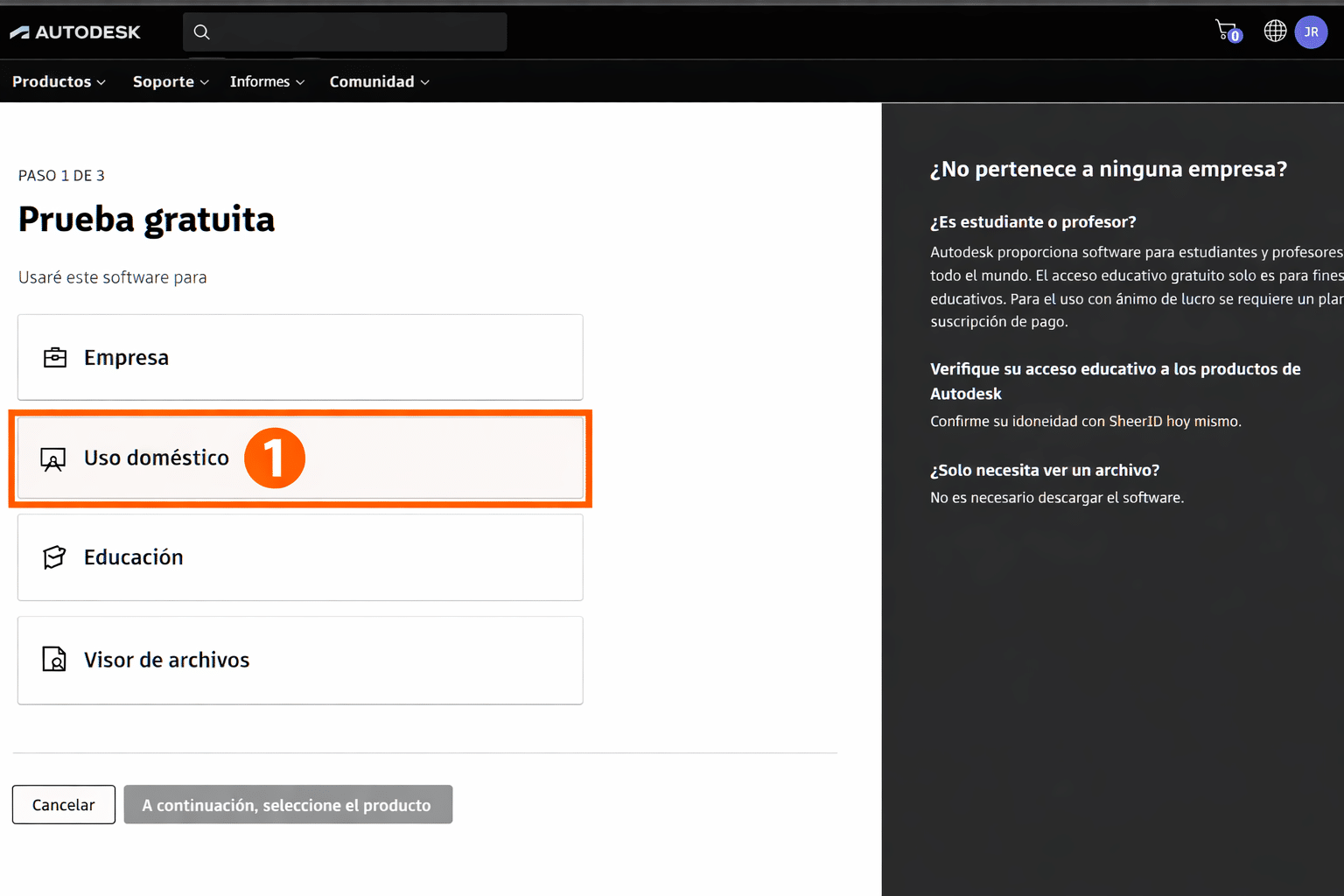Screen dimensions: 1344x896
Task: Click the Cancelar button
Action: tap(63, 804)
